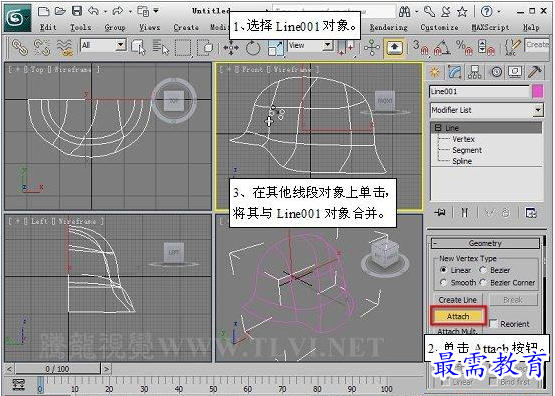
Task: Select the Bezier vertex type radio
Action: click(x=483, y=270)
